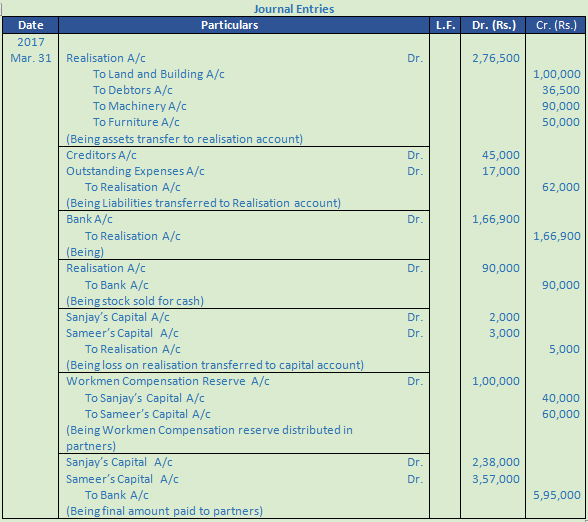Click the 'Dr. (Rs.)' column header
588x522 pixels.
click(494, 25)
